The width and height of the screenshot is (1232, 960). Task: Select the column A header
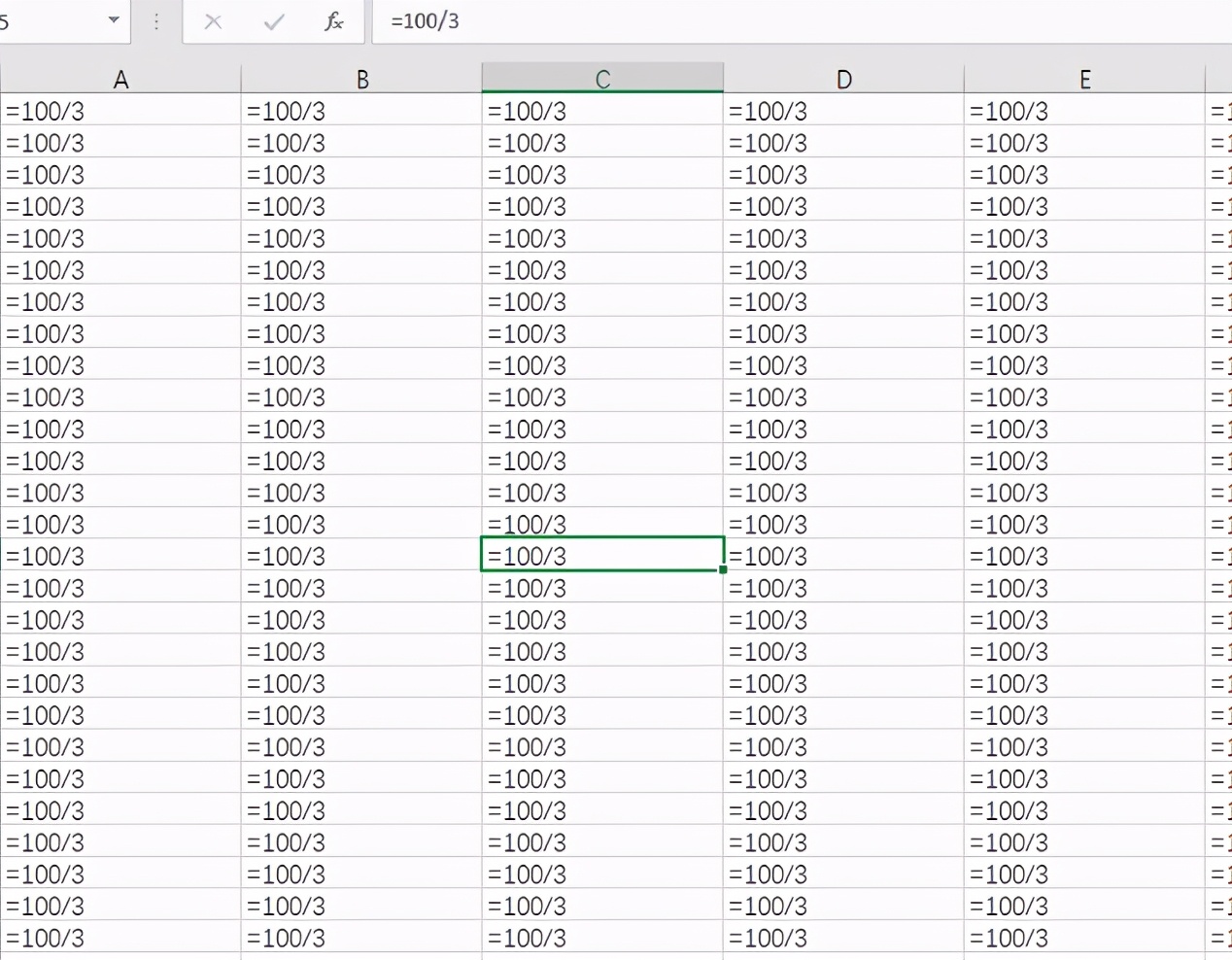[120, 77]
